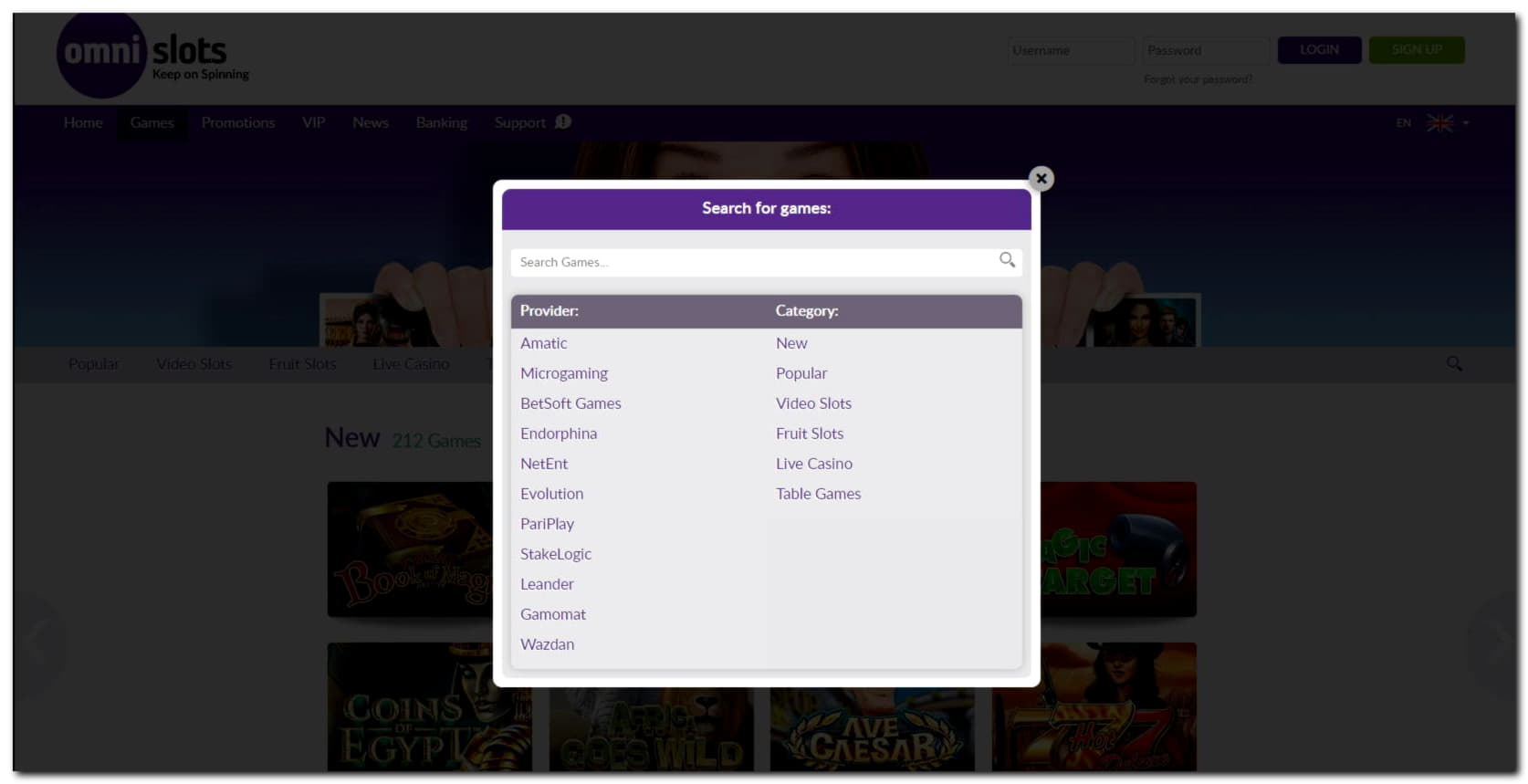Open Ave Caesar game thumbnail

[x=873, y=729]
